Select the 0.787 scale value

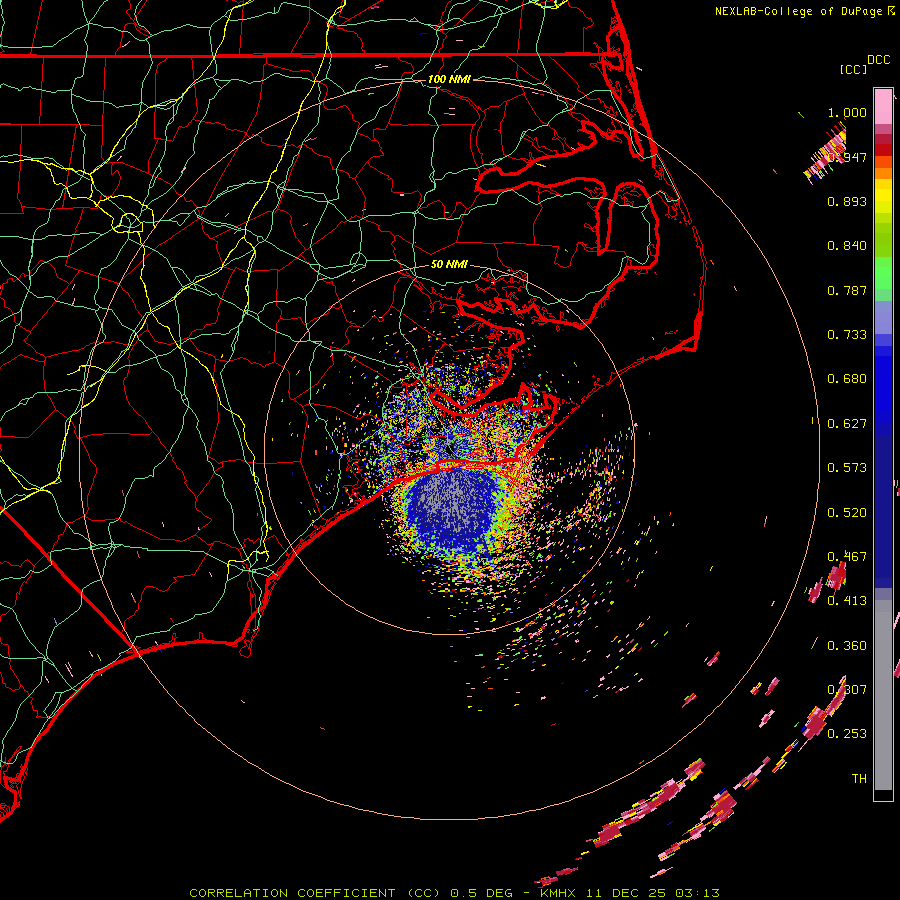pos(847,290)
